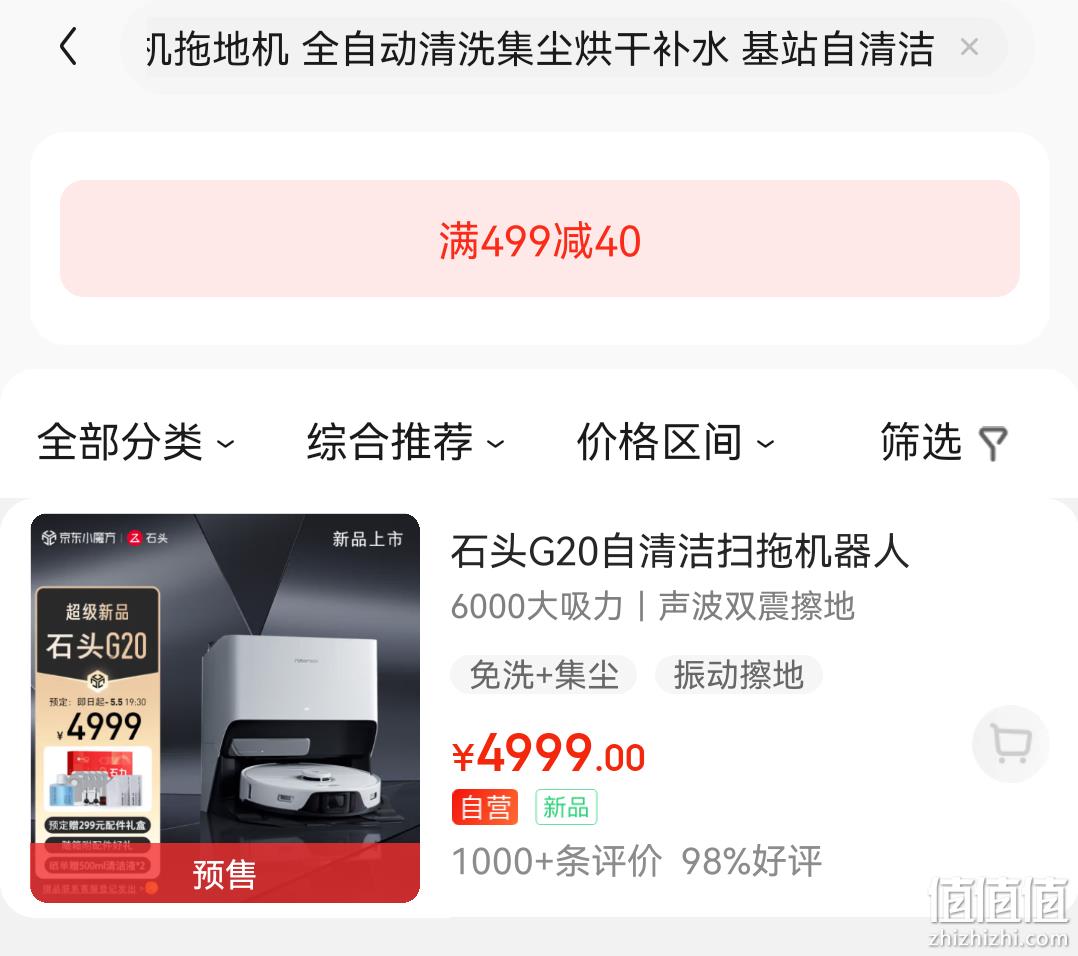This screenshot has height=956, width=1078.
Task: Claim the 满499减40 coupon
Action: tap(540, 239)
